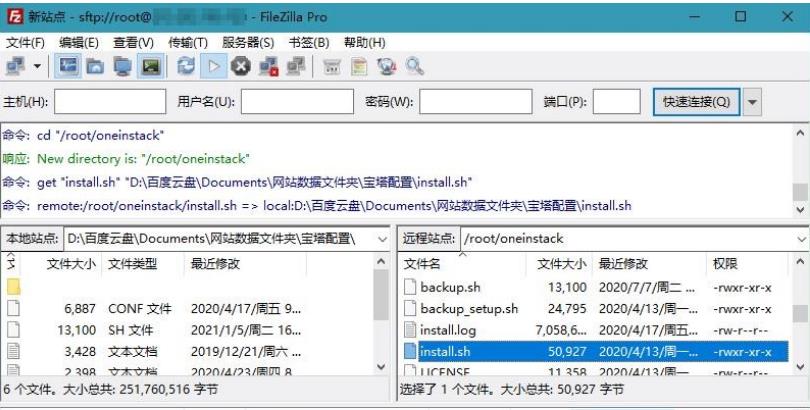Click the local file list scrollbar thumb
Image resolution: width=810 pixels, height=410 pixels.
[x=381, y=295]
